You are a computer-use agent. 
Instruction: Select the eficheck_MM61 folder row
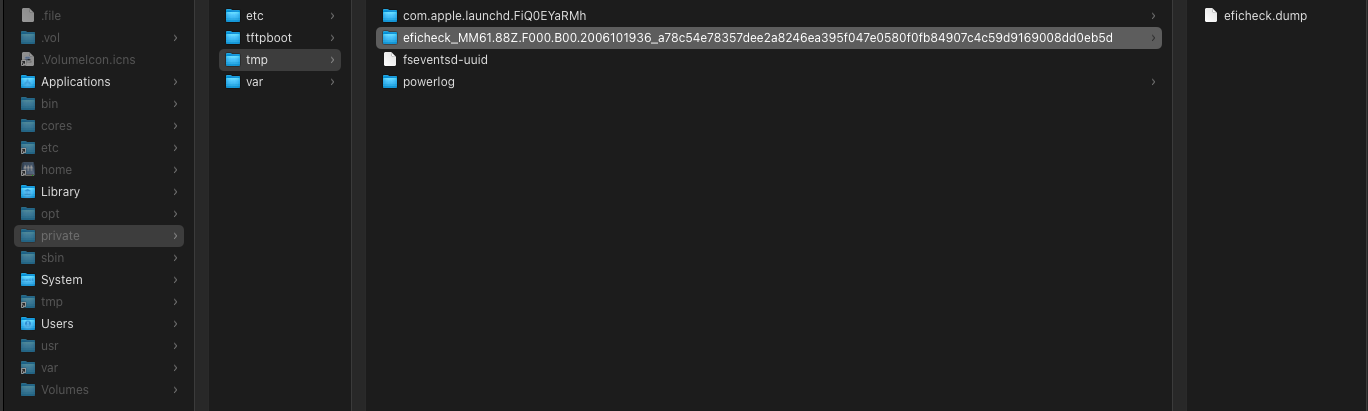tap(757, 38)
